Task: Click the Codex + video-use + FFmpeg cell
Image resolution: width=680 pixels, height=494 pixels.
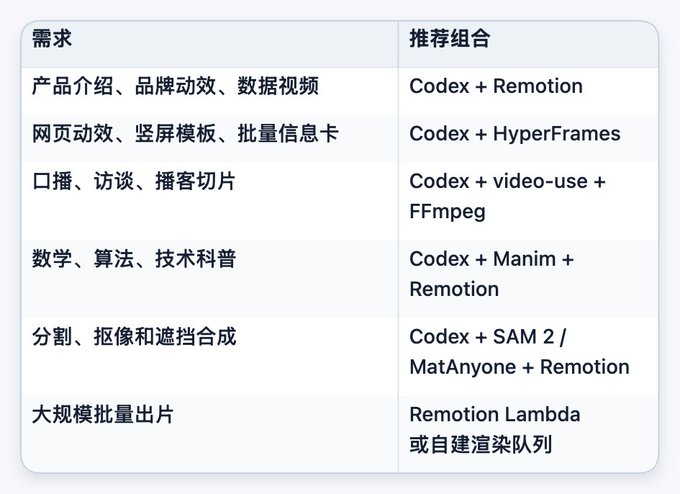Action: click(x=528, y=201)
